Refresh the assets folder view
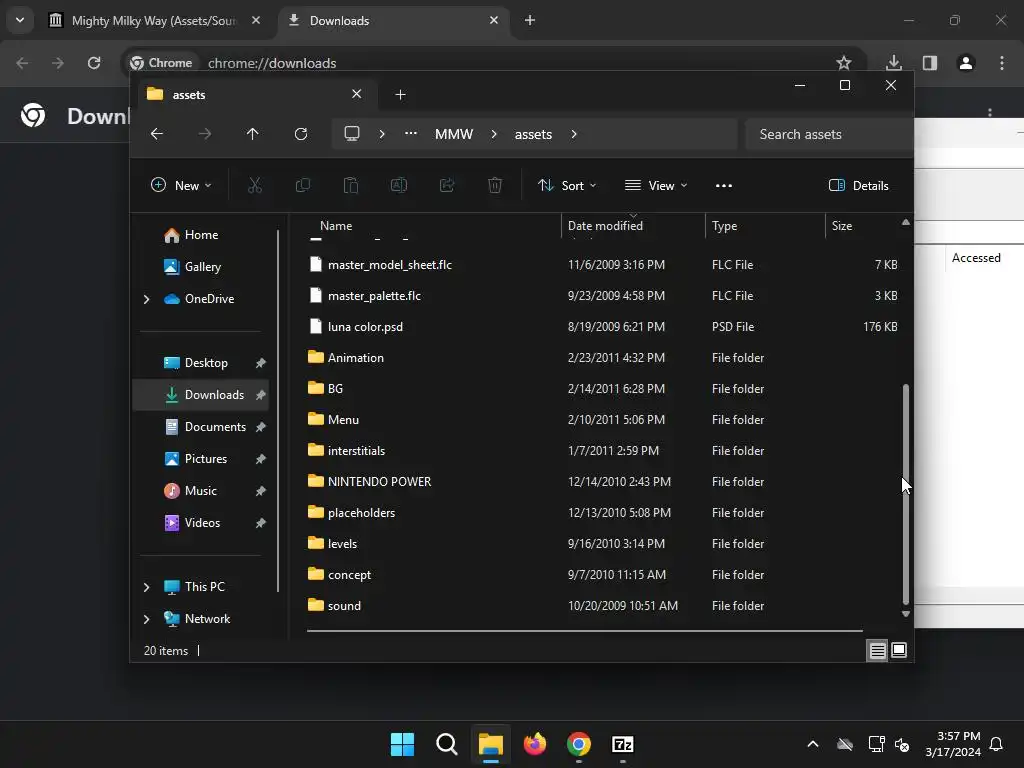The width and height of the screenshot is (1024, 768). click(300, 134)
